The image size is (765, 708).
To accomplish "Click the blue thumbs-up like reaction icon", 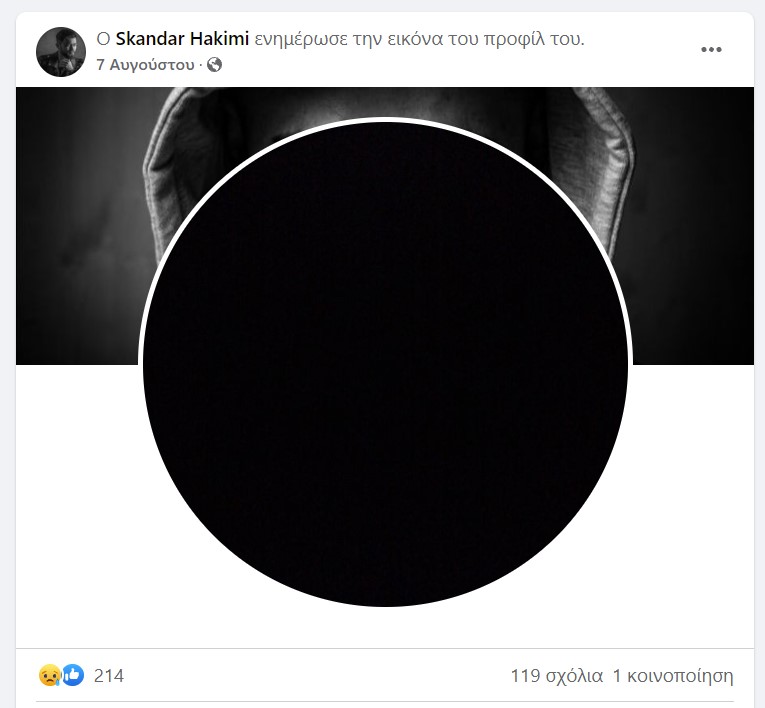I will pos(73,675).
